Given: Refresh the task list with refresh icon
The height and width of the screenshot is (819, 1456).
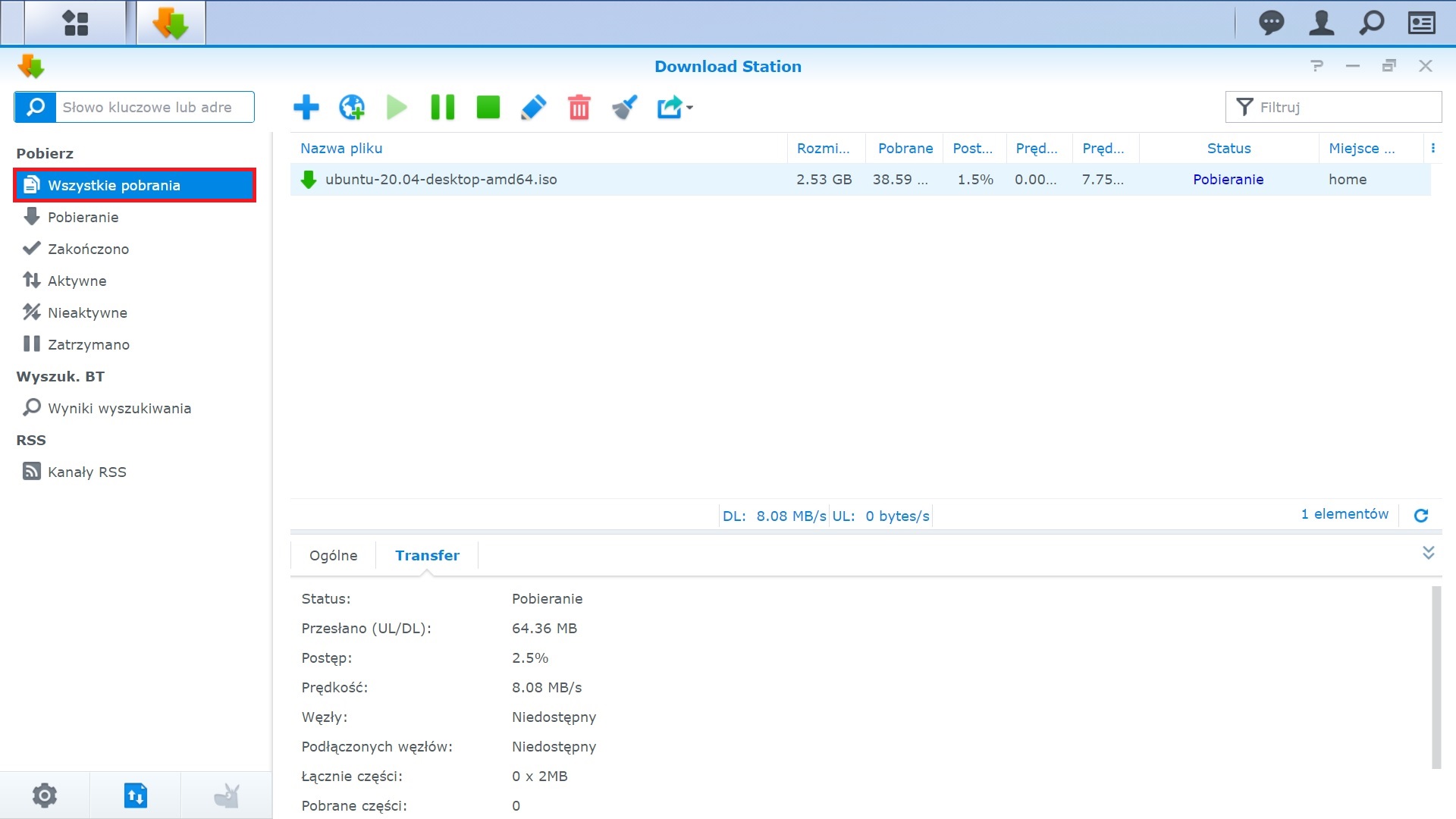Looking at the screenshot, I should click(1421, 516).
